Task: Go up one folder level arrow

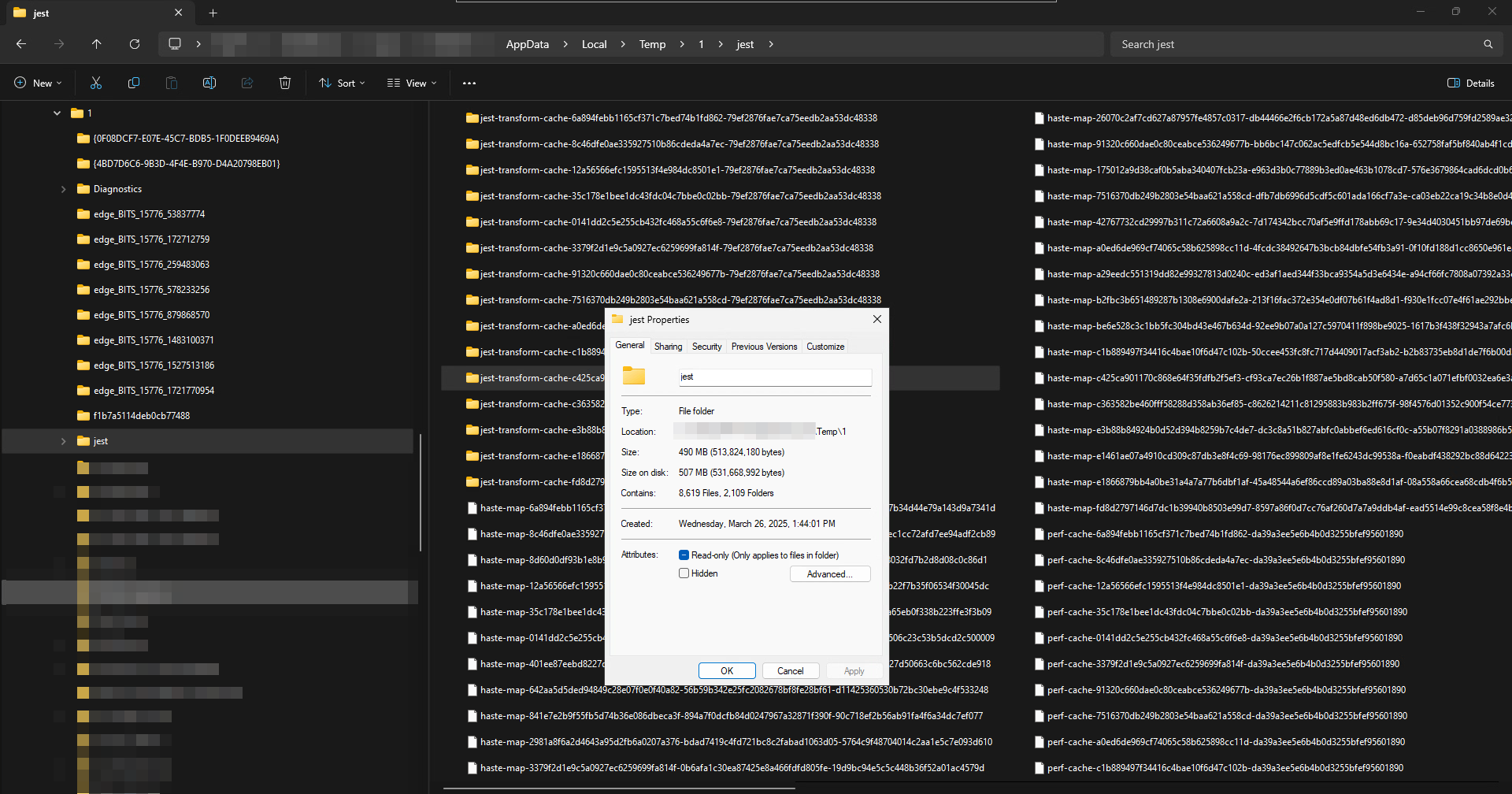Action: click(97, 44)
